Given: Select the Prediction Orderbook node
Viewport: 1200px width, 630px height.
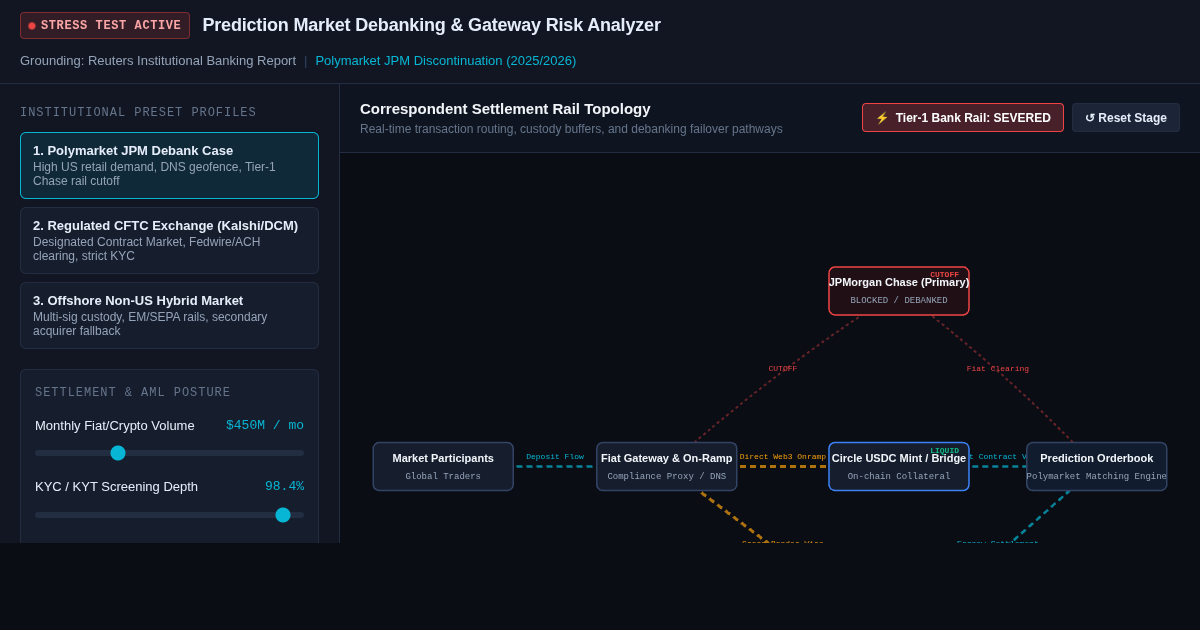Looking at the screenshot, I should coord(1097,467).
